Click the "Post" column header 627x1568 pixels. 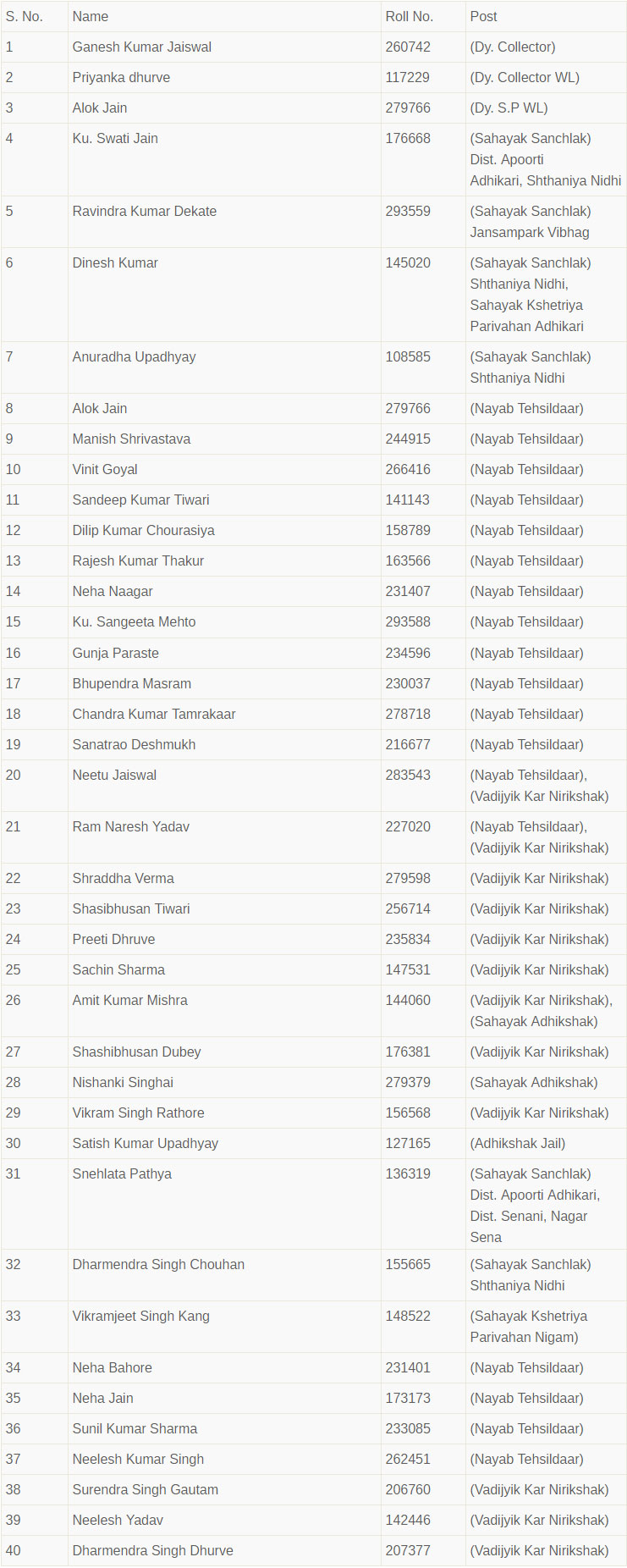coord(483,16)
